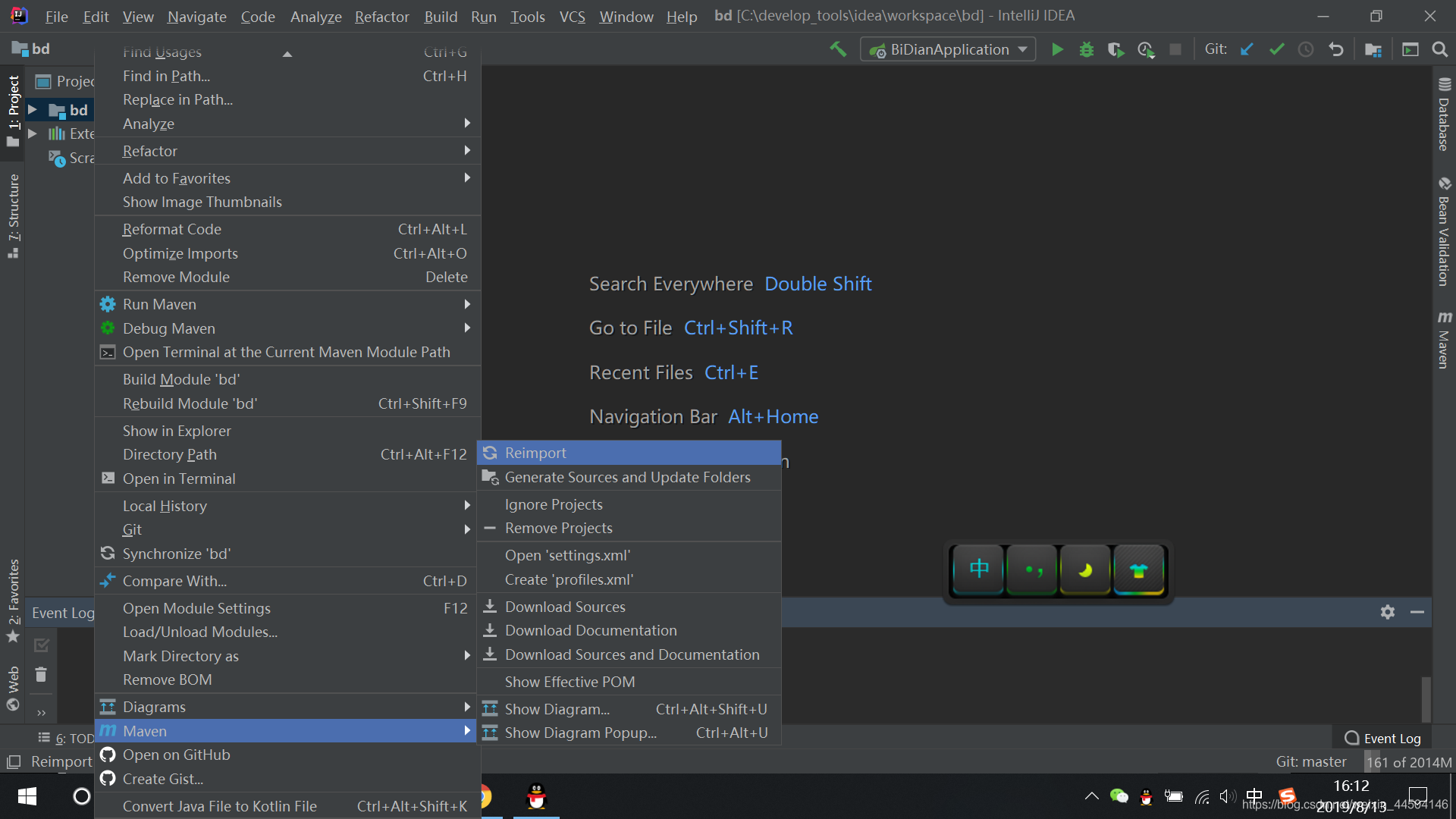Click the Git update project arrow icon

click(1247, 49)
